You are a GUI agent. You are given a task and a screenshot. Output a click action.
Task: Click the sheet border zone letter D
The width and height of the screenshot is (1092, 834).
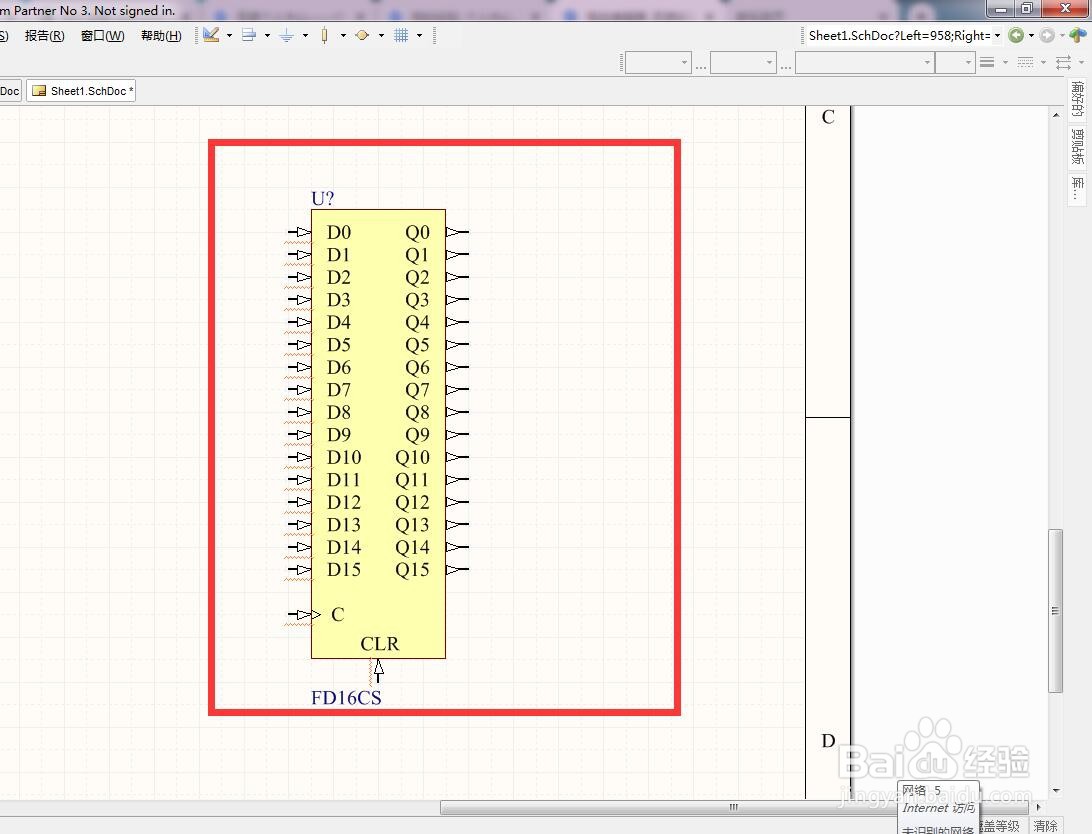(828, 741)
